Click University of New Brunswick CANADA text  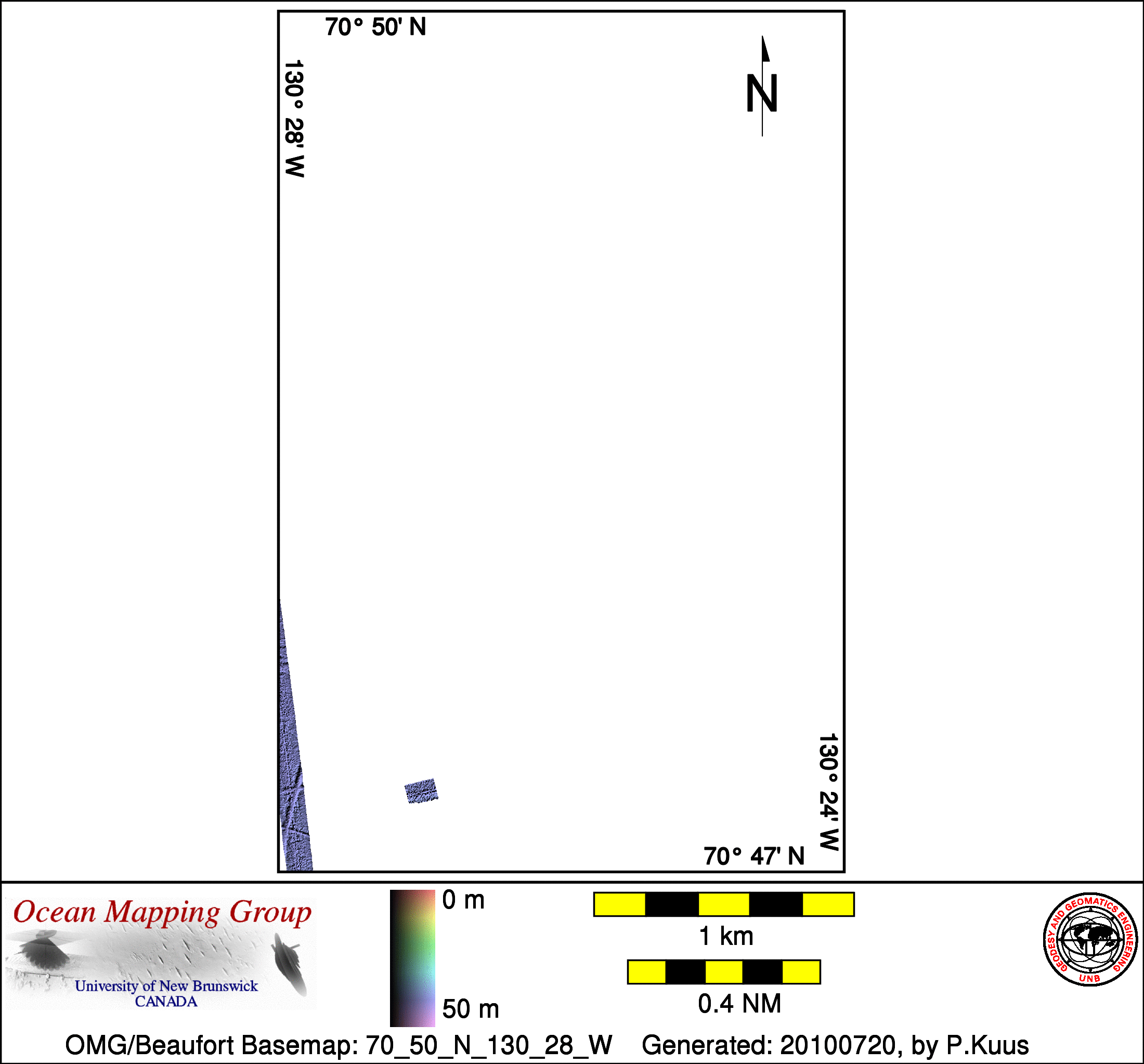click(166, 994)
